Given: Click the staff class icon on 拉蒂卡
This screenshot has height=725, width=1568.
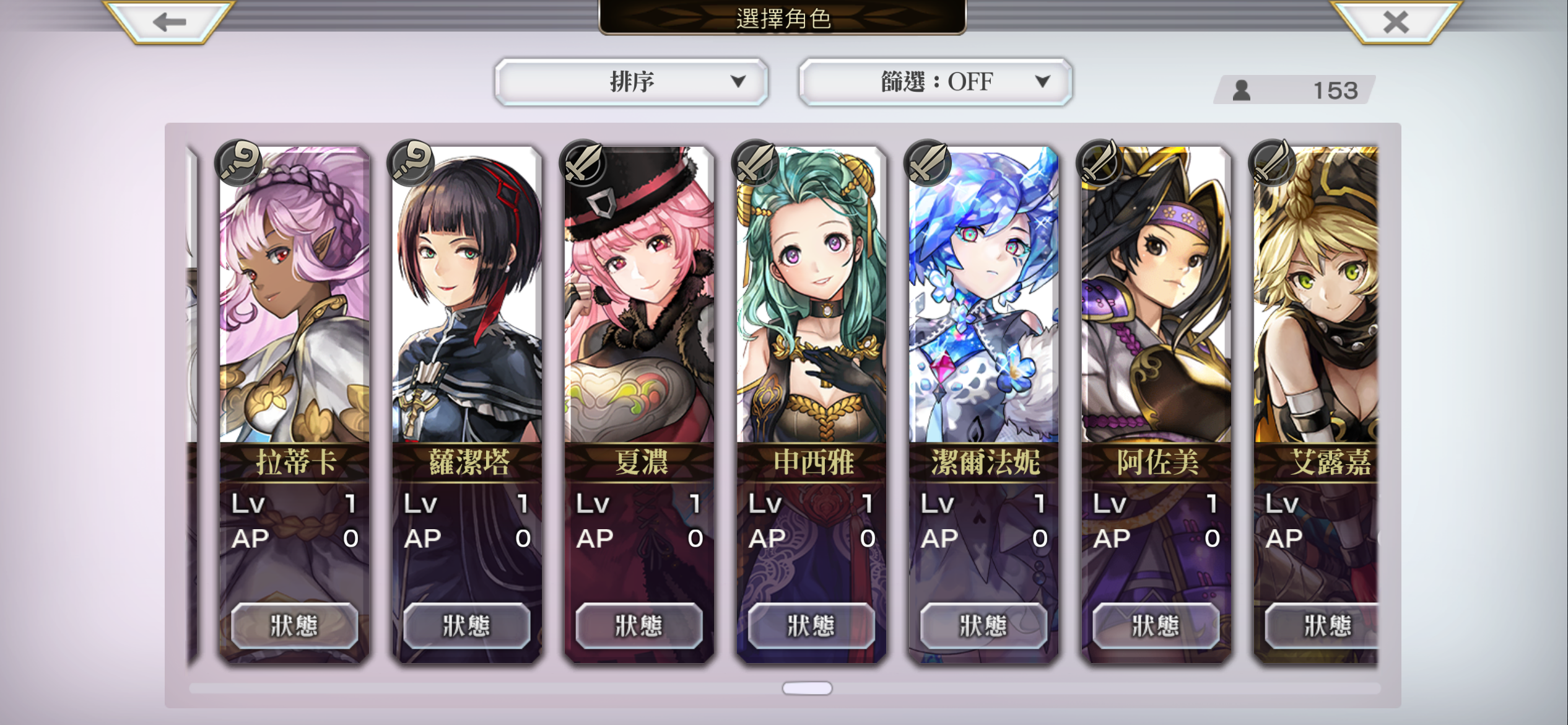Looking at the screenshot, I should click(x=238, y=163).
